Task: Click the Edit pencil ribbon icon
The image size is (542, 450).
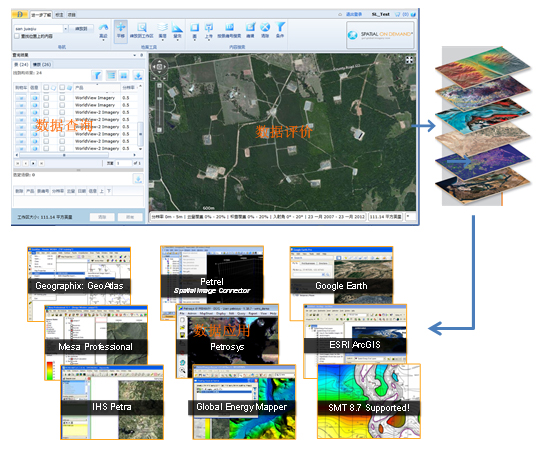Action: click(250, 27)
